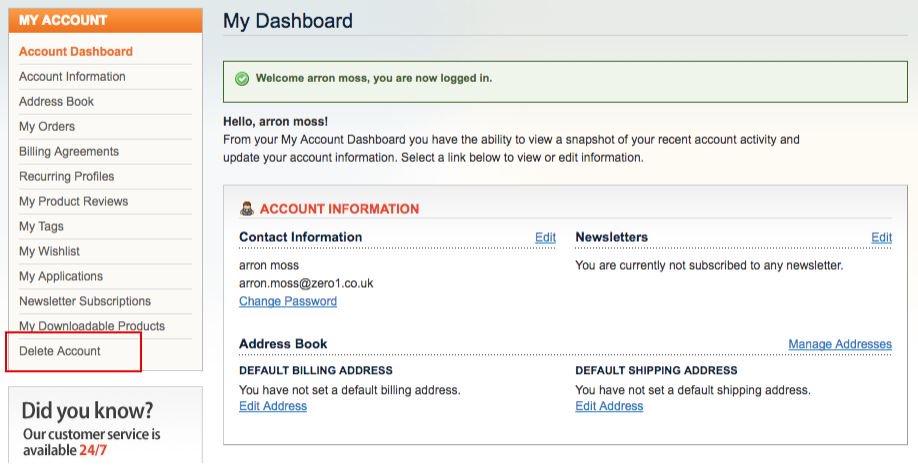Open Recurring Profiles sidebar link
Viewport: 918px width, 468px height.
[66, 176]
